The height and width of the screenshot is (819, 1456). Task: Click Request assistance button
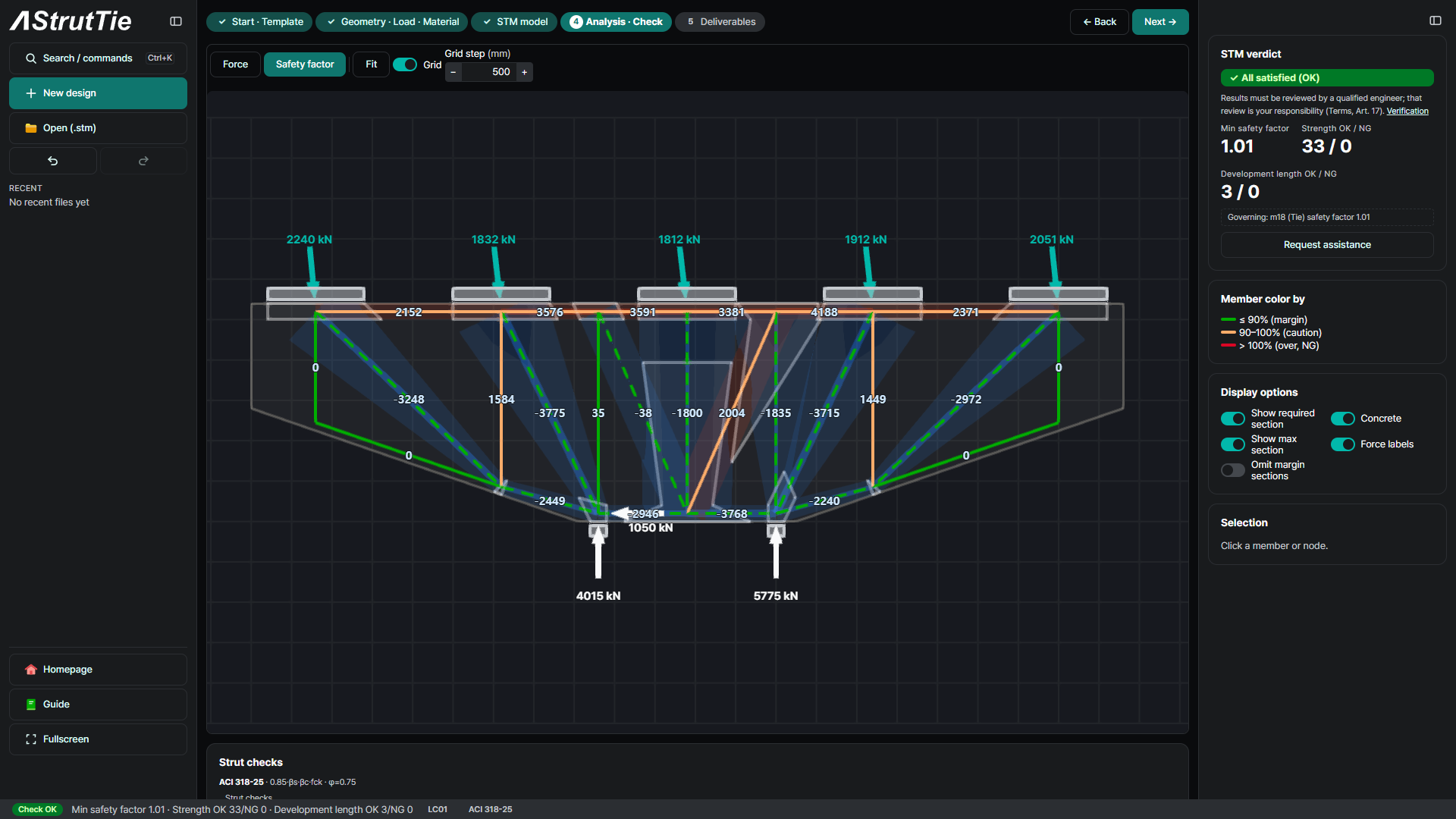click(1327, 245)
